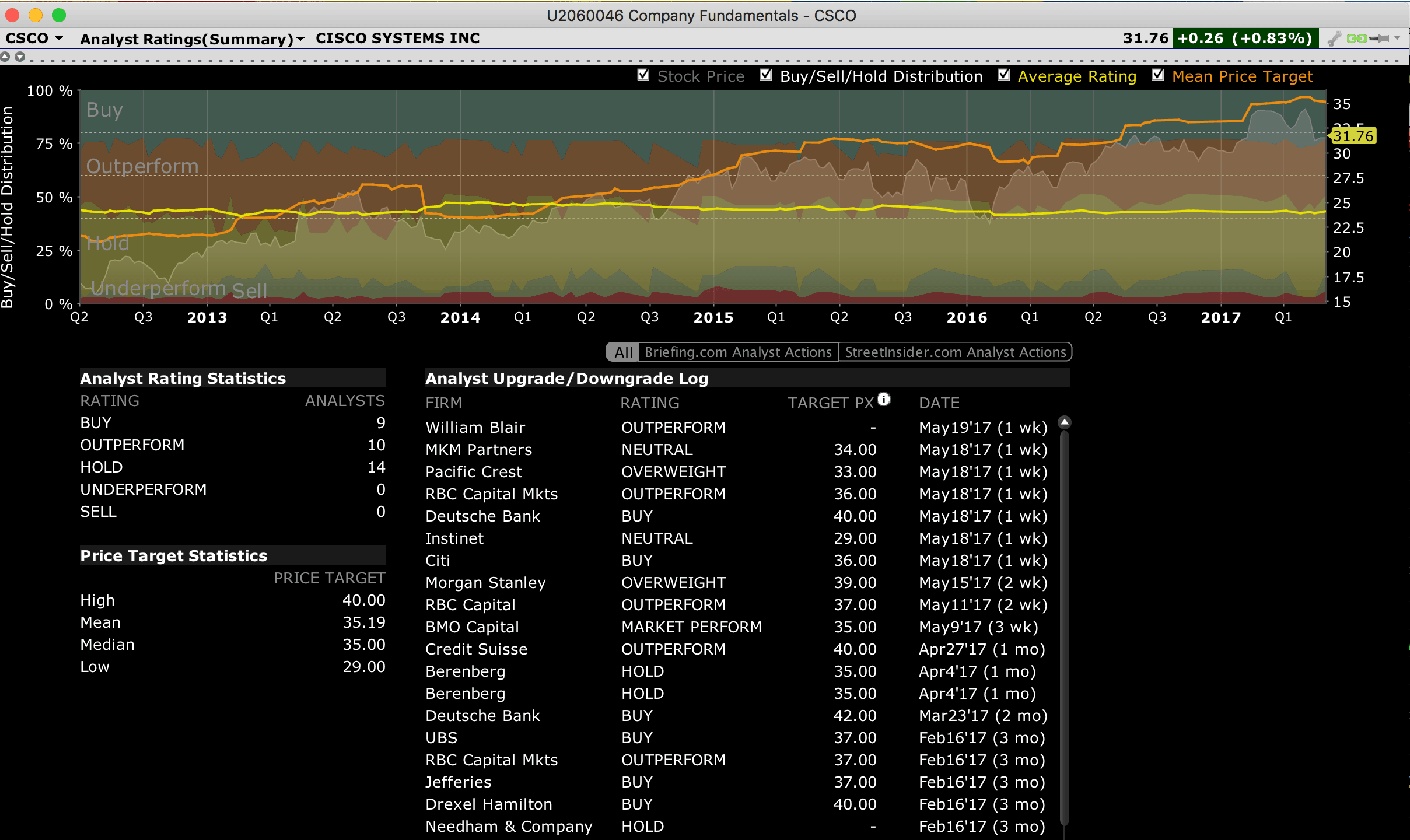Click the FIRM column header
This screenshot has width=1410, height=840.
pos(443,403)
